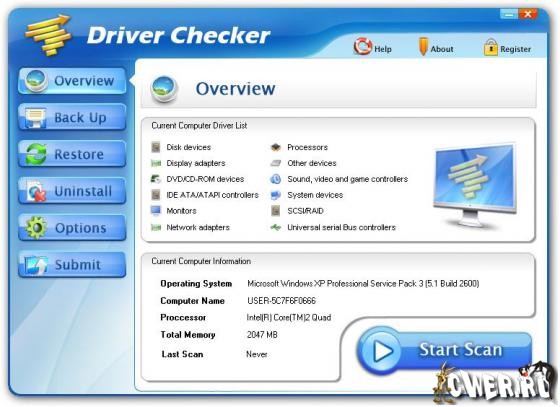
Task: Click the Windows XP Professional operating system value
Action: tap(363, 283)
